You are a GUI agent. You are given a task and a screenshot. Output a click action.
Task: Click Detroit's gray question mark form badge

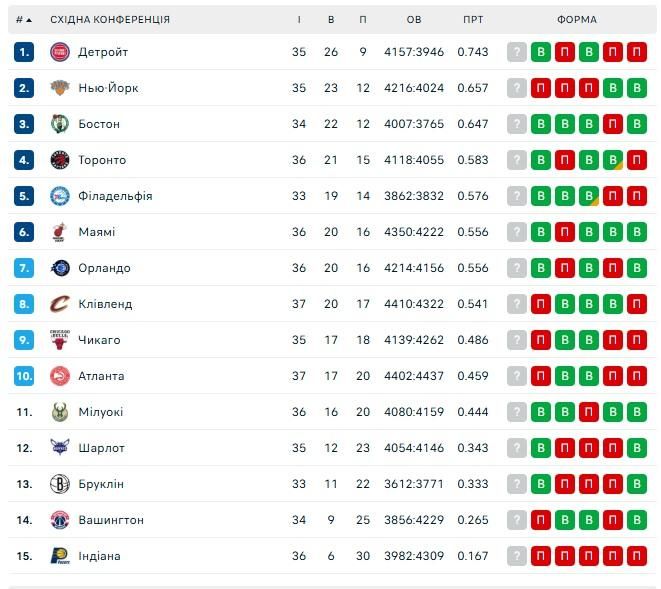click(x=516, y=52)
